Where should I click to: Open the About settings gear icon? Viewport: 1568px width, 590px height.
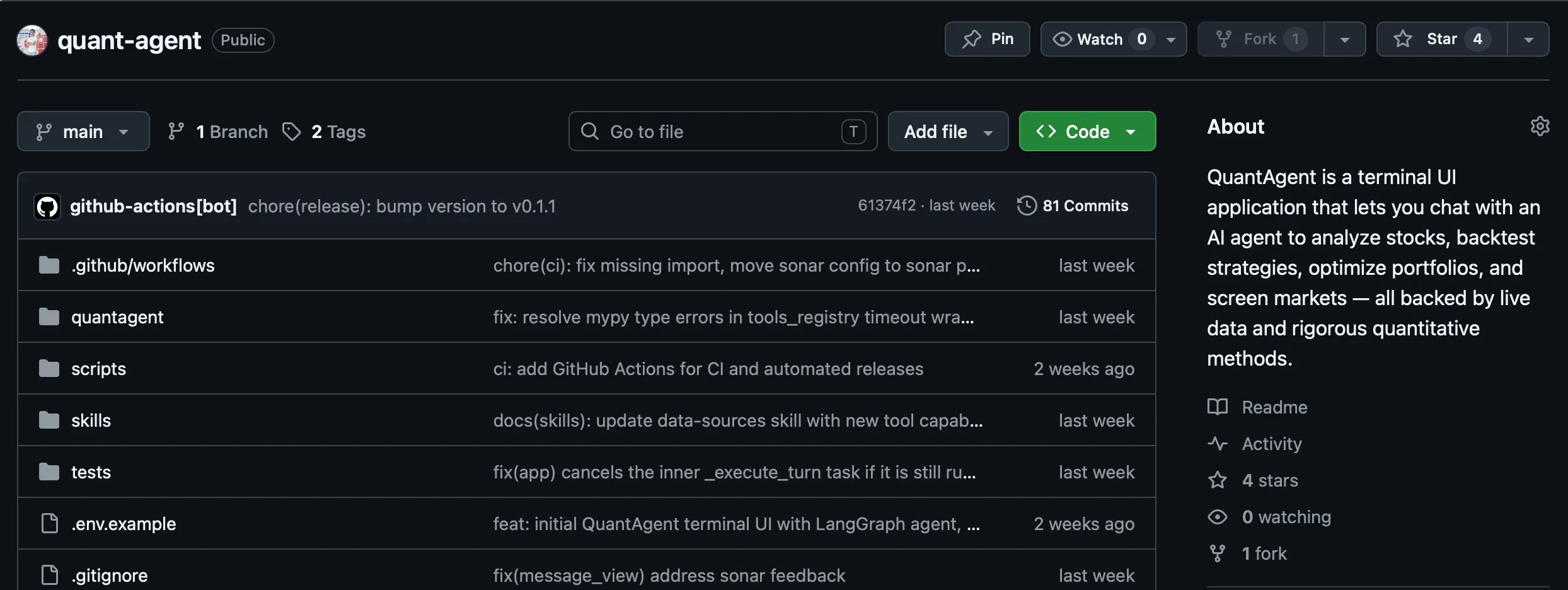(x=1540, y=126)
